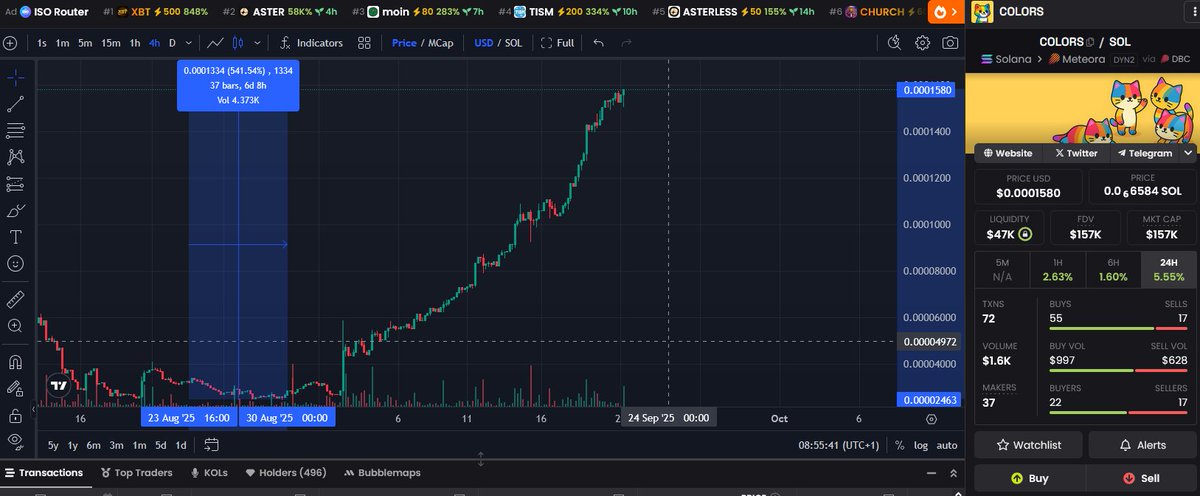The height and width of the screenshot is (496, 1200).
Task: Open the COLORS token Website link
Action: click(x=1008, y=153)
